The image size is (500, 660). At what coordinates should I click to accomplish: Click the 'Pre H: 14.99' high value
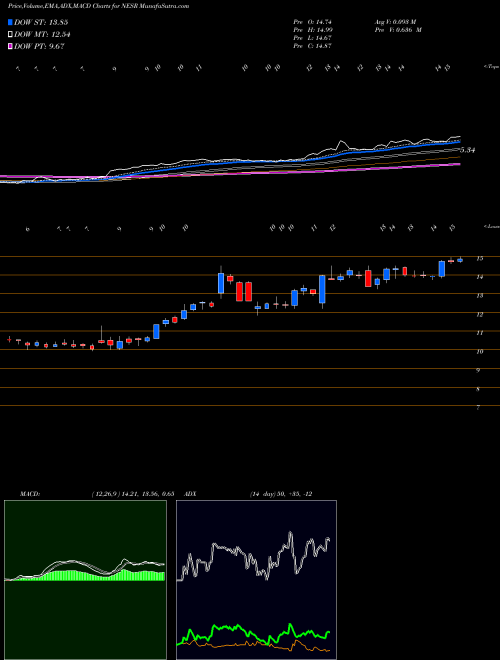(312, 30)
